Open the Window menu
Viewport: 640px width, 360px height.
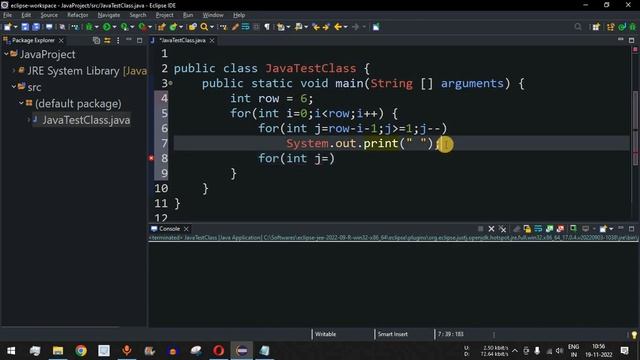tap(213, 15)
